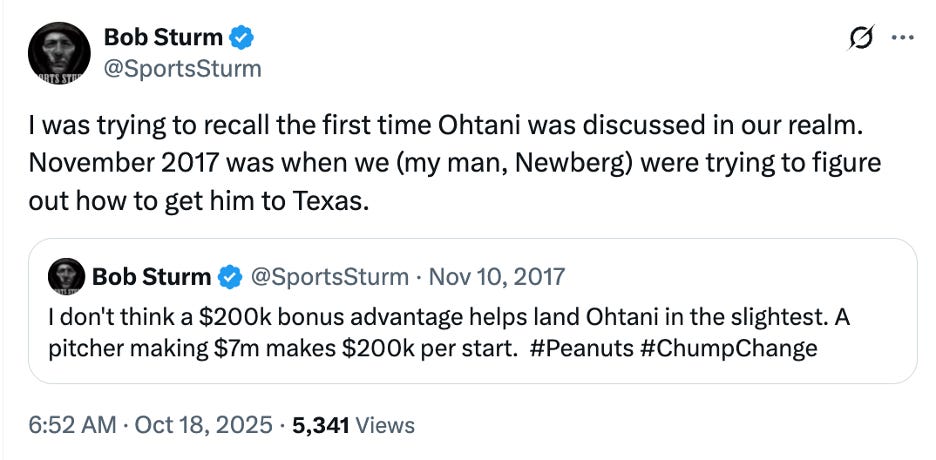This screenshot has width=936, height=460.
Task: Click the verified badge in the quoted tweet
Action: point(228,276)
